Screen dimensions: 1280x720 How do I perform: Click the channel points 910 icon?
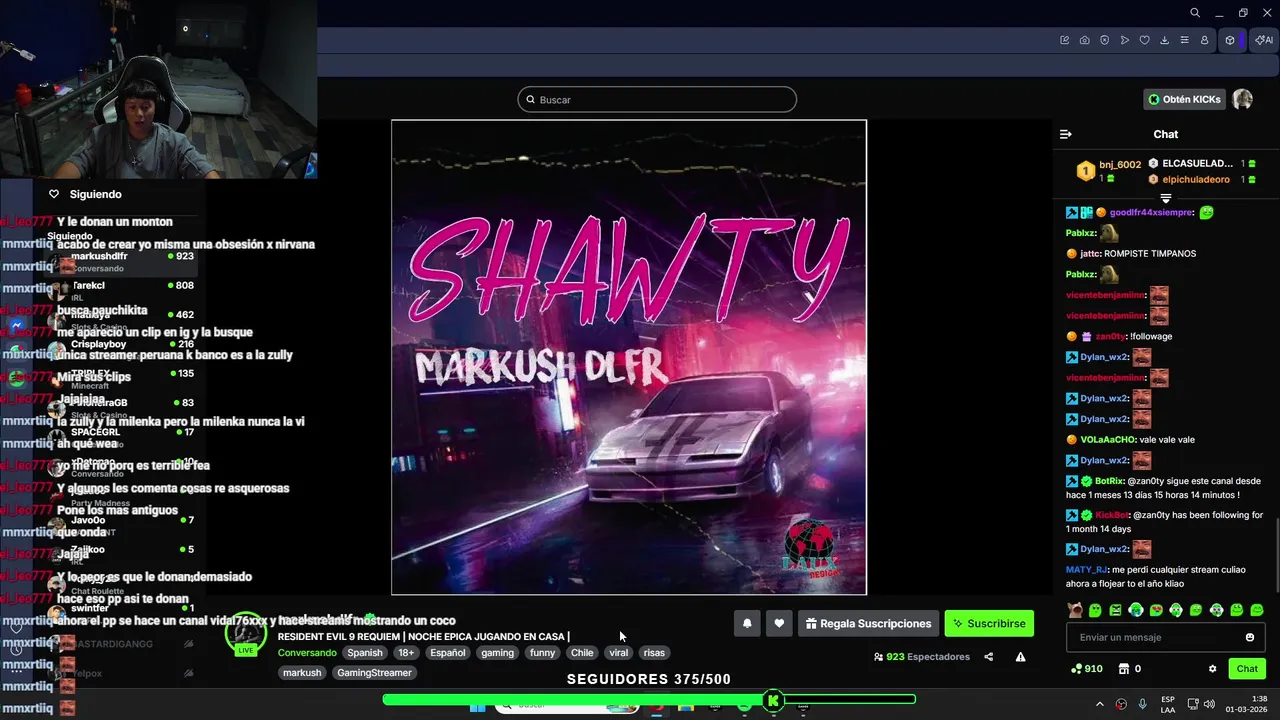click(x=1086, y=668)
